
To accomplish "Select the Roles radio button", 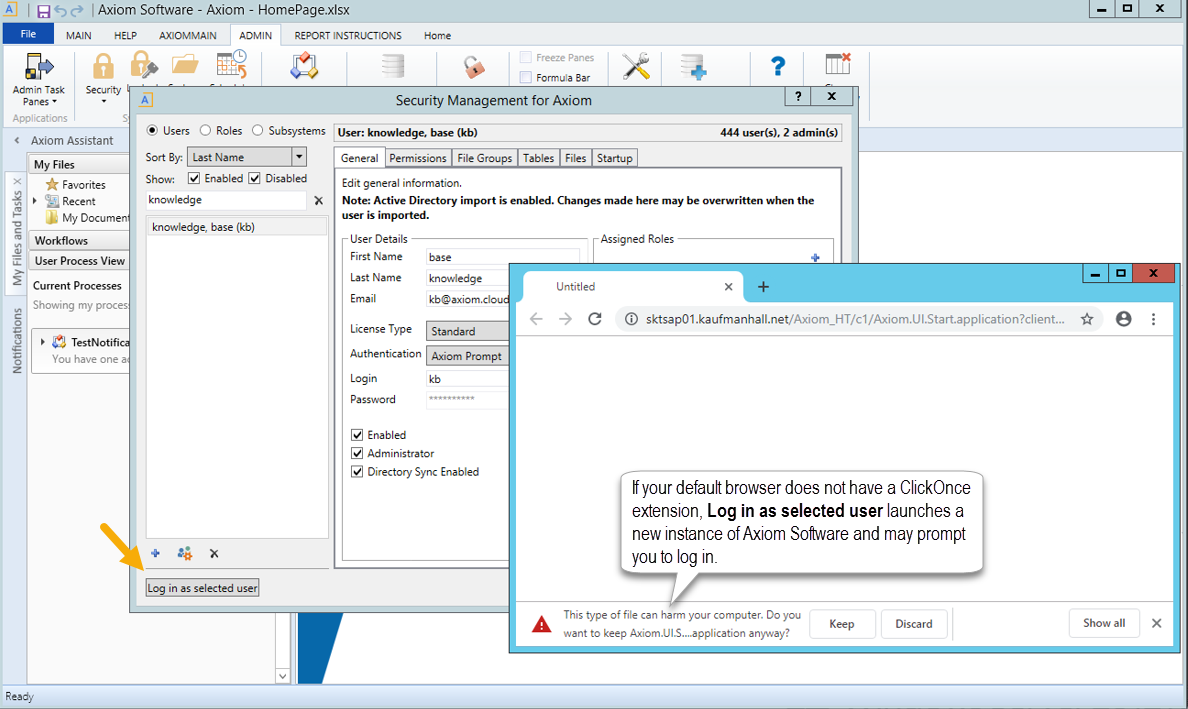I will [205, 130].
